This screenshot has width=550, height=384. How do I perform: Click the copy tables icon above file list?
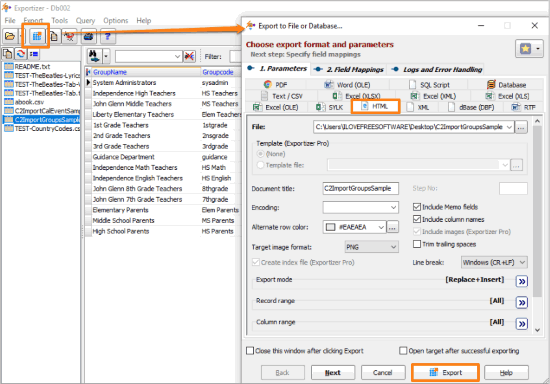coord(7,54)
